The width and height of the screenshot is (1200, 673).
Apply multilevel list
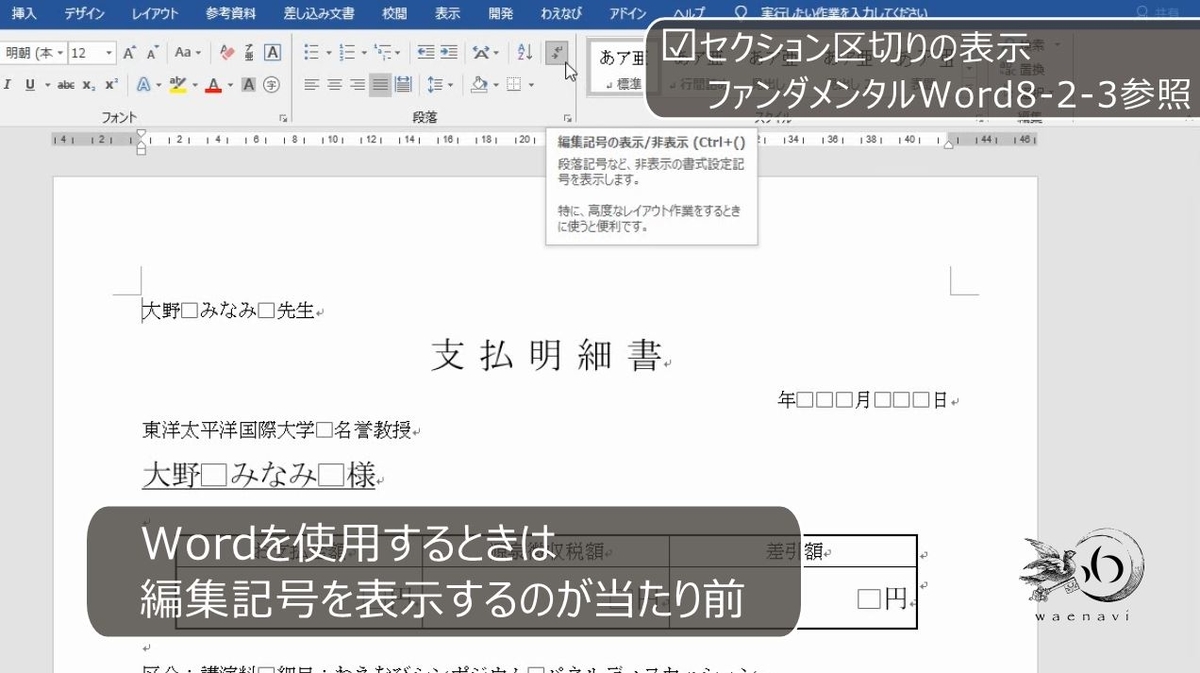pyautogui.click(x=382, y=53)
